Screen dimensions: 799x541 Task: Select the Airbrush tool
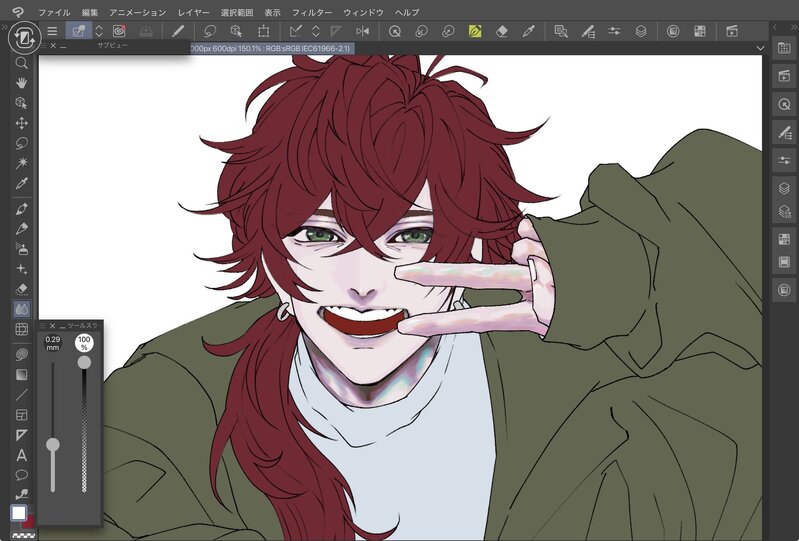(21, 249)
